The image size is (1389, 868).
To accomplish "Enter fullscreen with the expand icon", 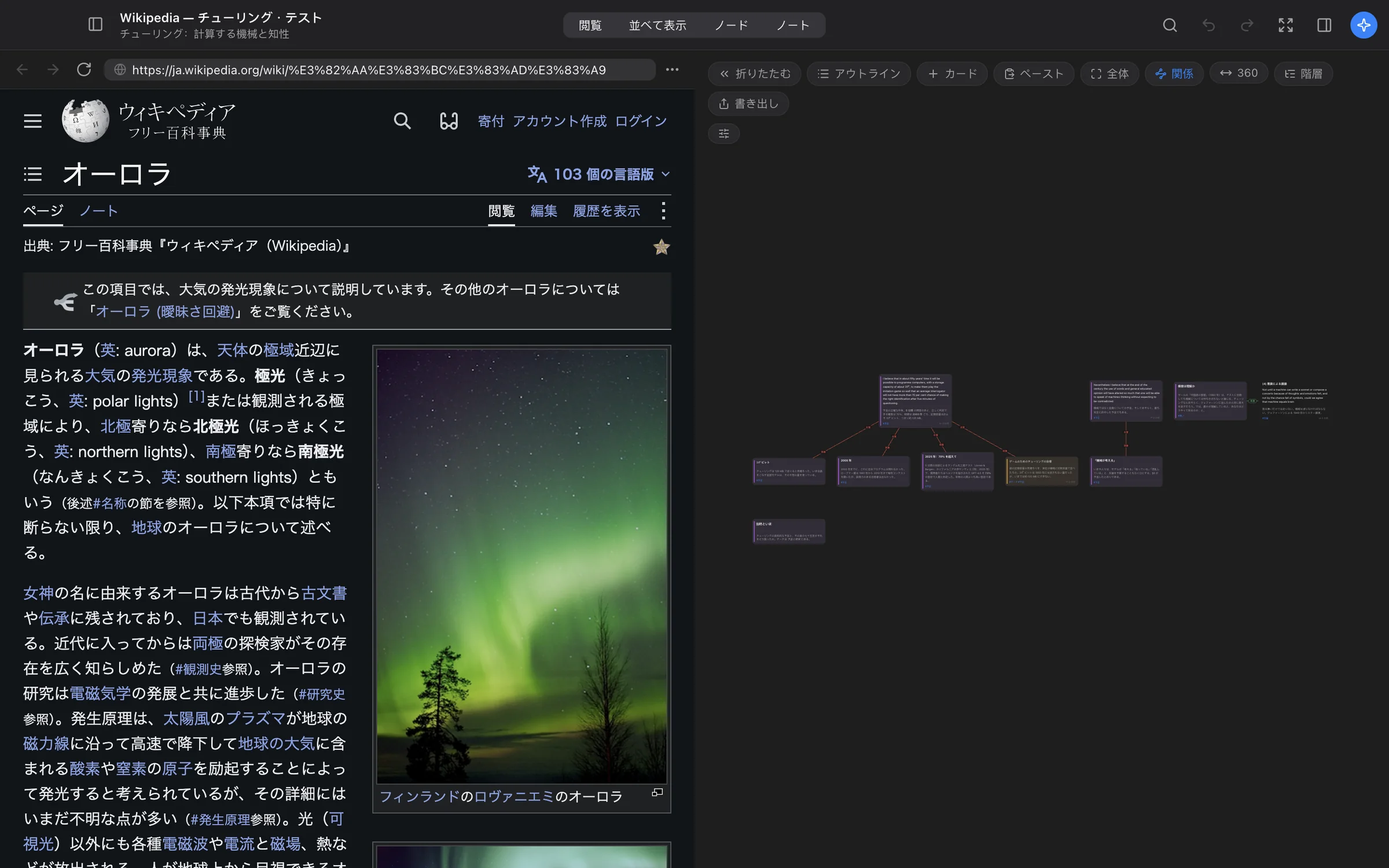I will point(1285,25).
